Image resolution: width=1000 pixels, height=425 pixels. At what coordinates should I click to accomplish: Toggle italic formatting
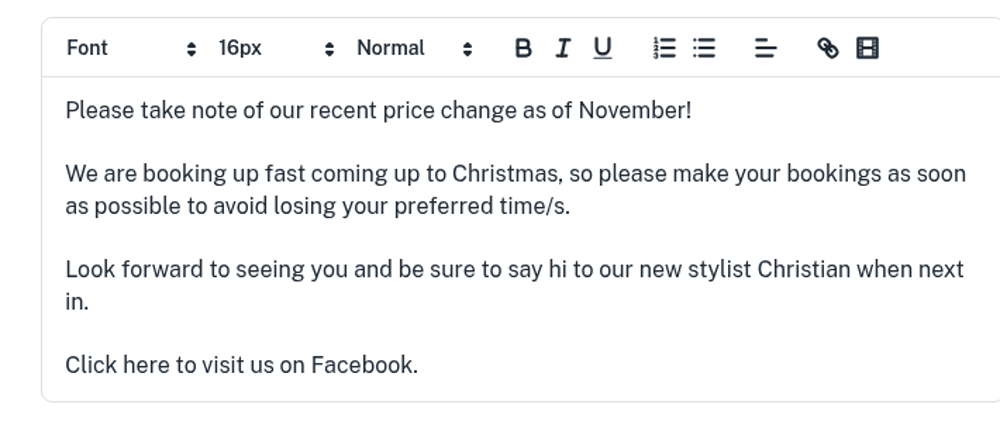(563, 48)
